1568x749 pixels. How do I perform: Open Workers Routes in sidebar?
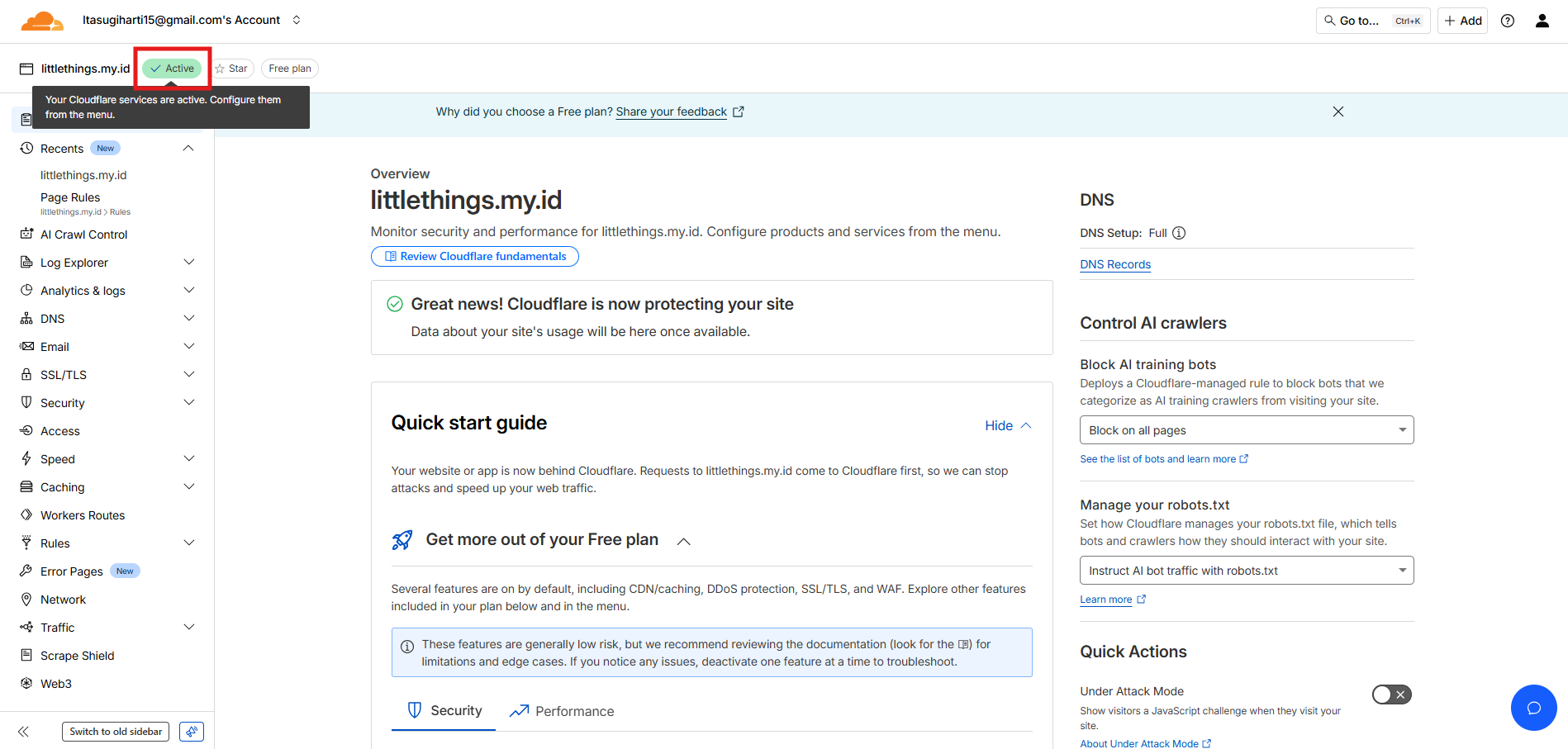coord(83,515)
